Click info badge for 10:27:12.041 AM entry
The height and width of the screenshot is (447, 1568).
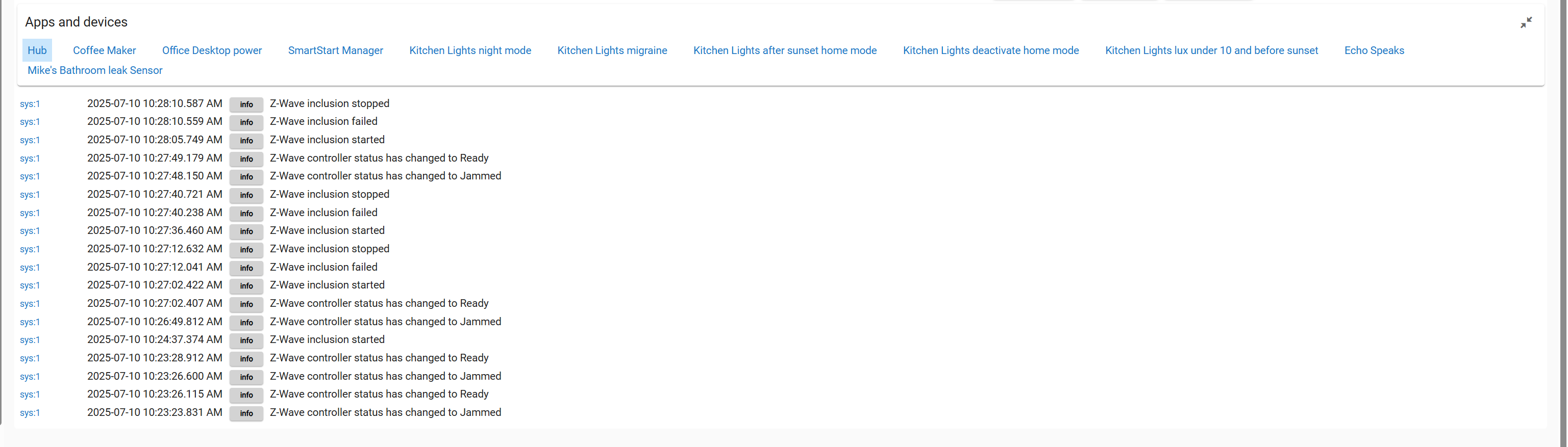click(x=246, y=268)
